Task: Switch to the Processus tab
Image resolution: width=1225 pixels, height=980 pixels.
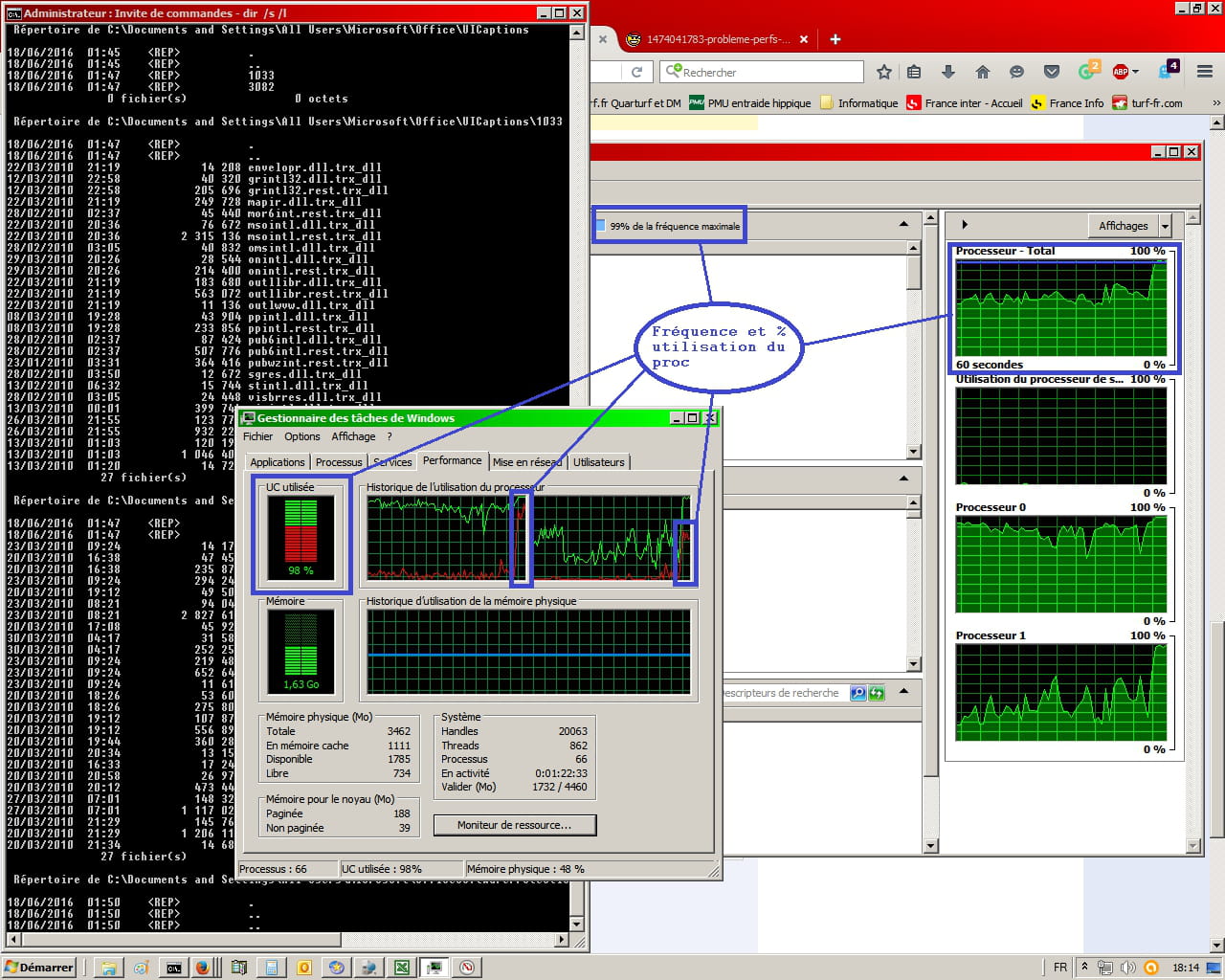Action: point(339,462)
